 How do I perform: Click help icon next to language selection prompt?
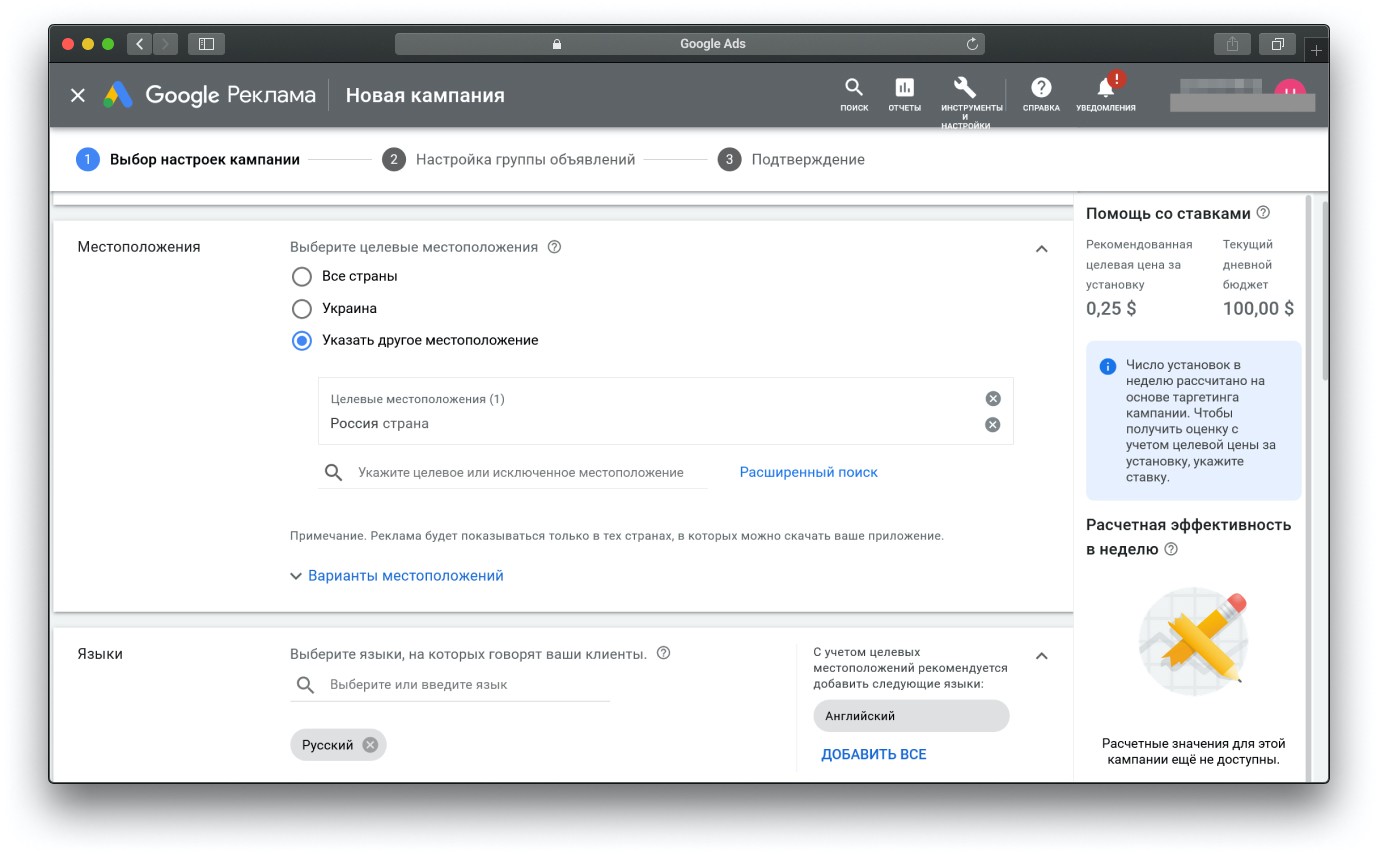coord(663,653)
